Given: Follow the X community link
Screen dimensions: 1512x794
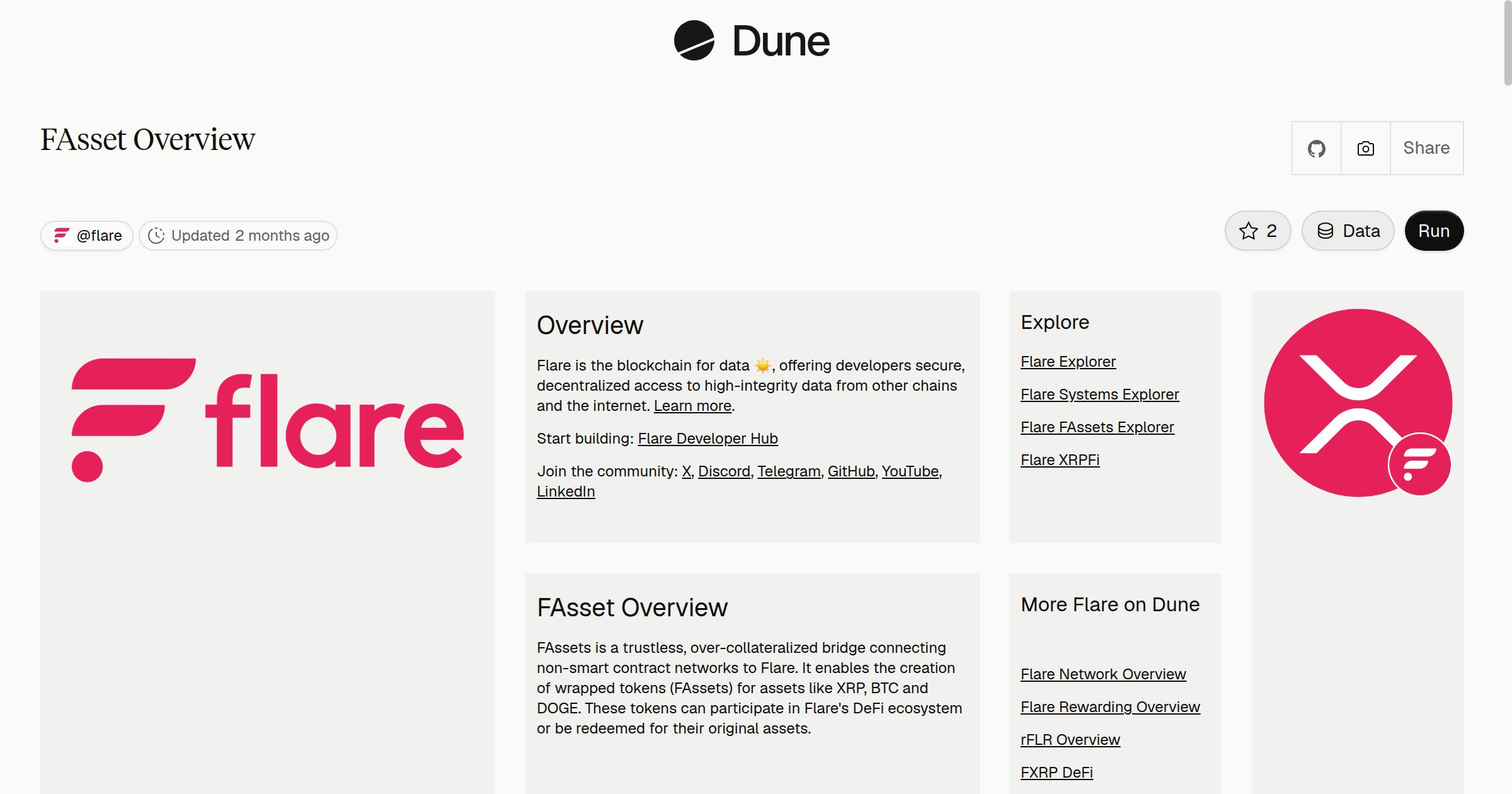Looking at the screenshot, I should [x=686, y=471].
